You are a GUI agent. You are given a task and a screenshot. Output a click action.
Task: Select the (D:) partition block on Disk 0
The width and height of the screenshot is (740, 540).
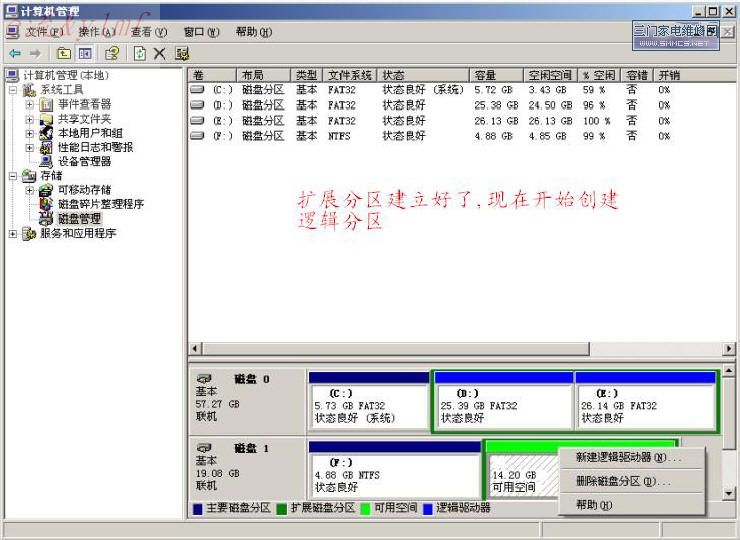pos(503,406)
